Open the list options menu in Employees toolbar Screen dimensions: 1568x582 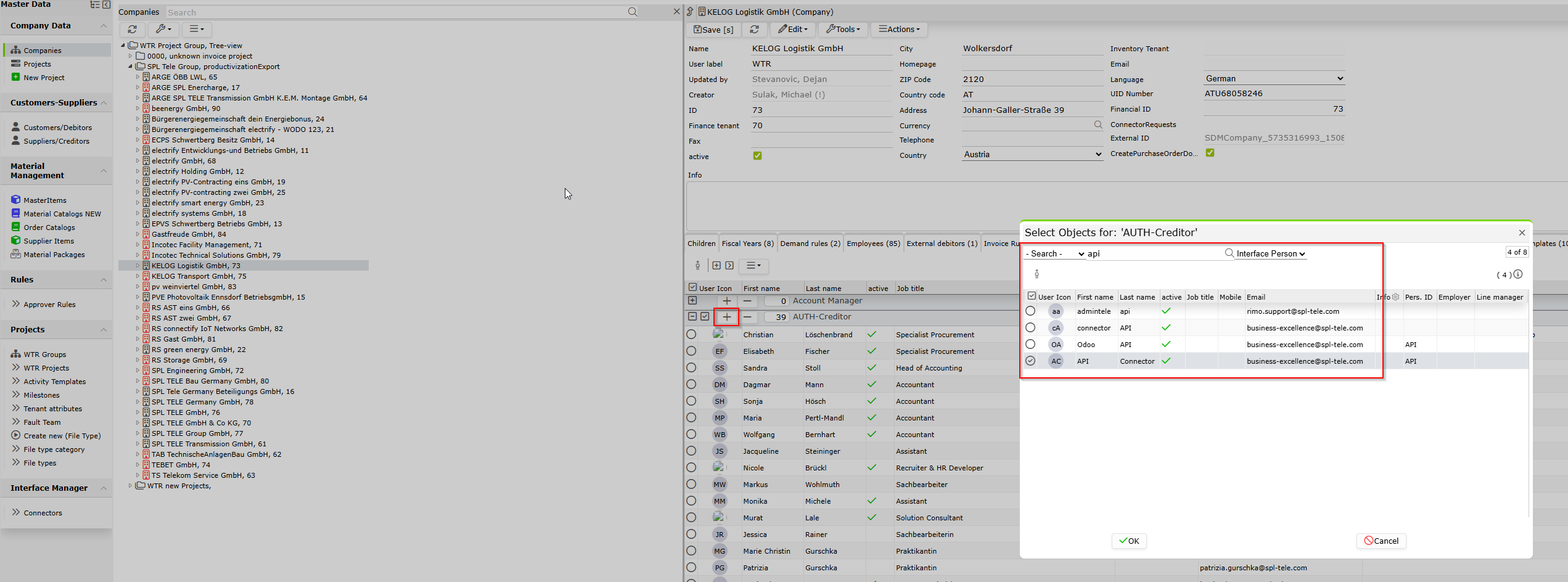point(753,266)
